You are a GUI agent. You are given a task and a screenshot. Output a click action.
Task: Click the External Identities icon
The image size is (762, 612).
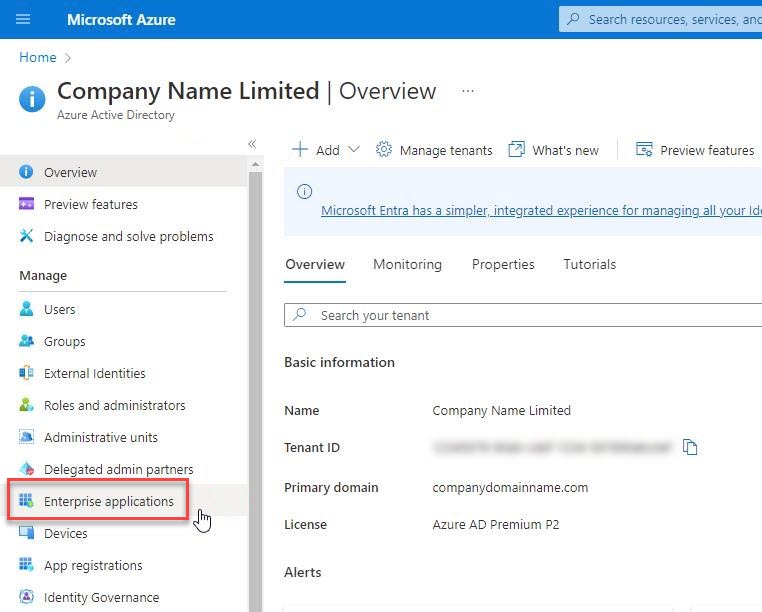pyautogui.click(x=26, y=373)
